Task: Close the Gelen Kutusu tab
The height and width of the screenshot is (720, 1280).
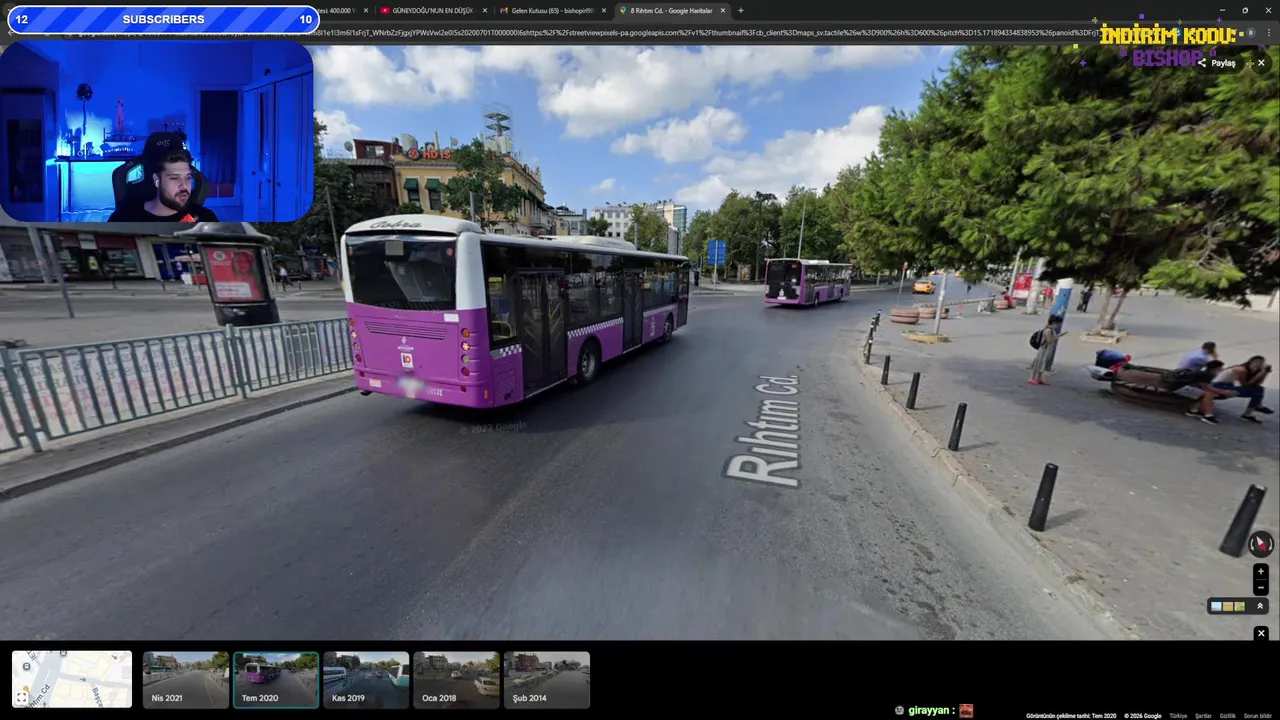Action: coord(603,10)
